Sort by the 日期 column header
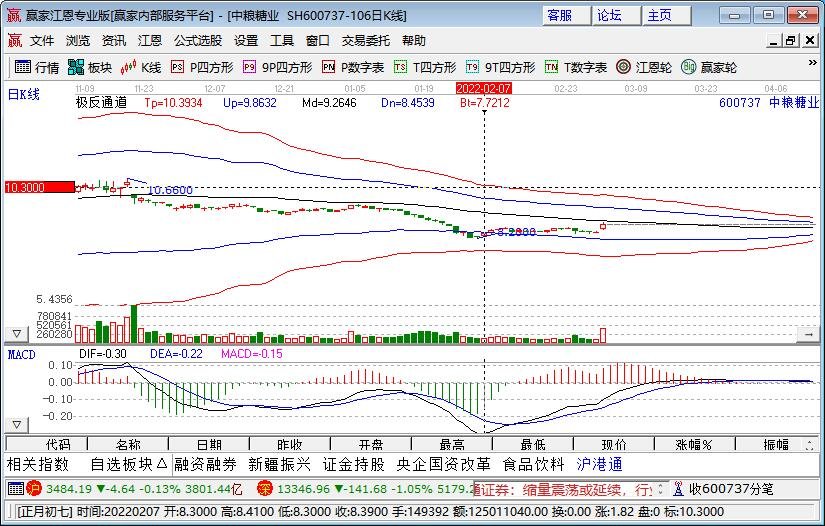The image size is (825, 526). [x=209, y=444]
